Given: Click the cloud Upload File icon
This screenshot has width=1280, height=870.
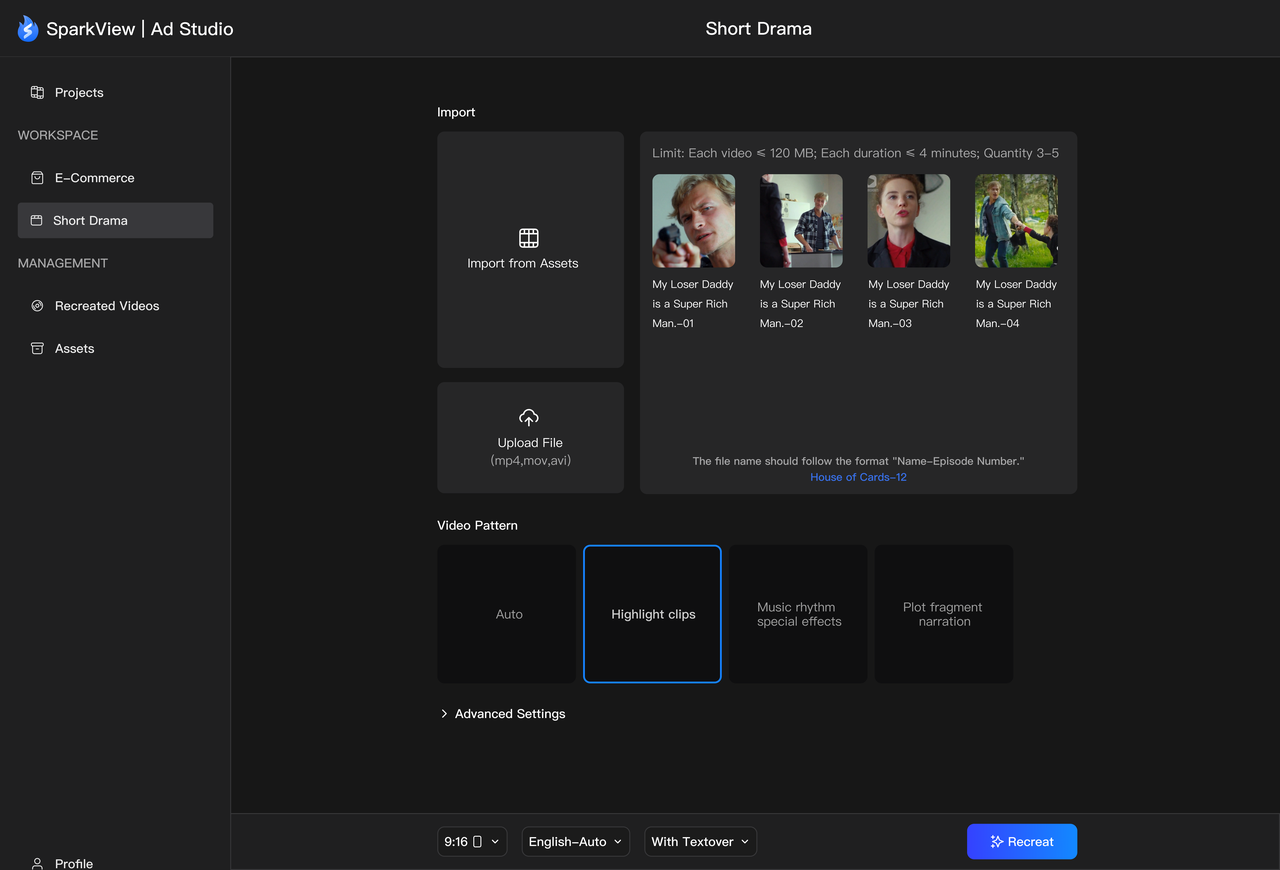Looking at the screenshot, I should (529, 417).
